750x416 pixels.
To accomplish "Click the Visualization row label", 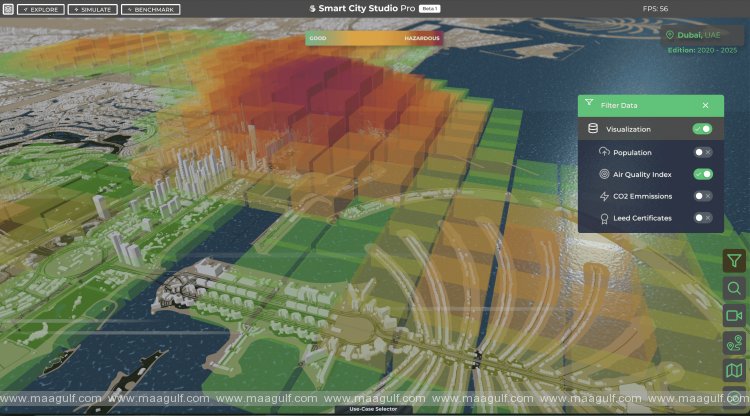I will click(628, 129).
